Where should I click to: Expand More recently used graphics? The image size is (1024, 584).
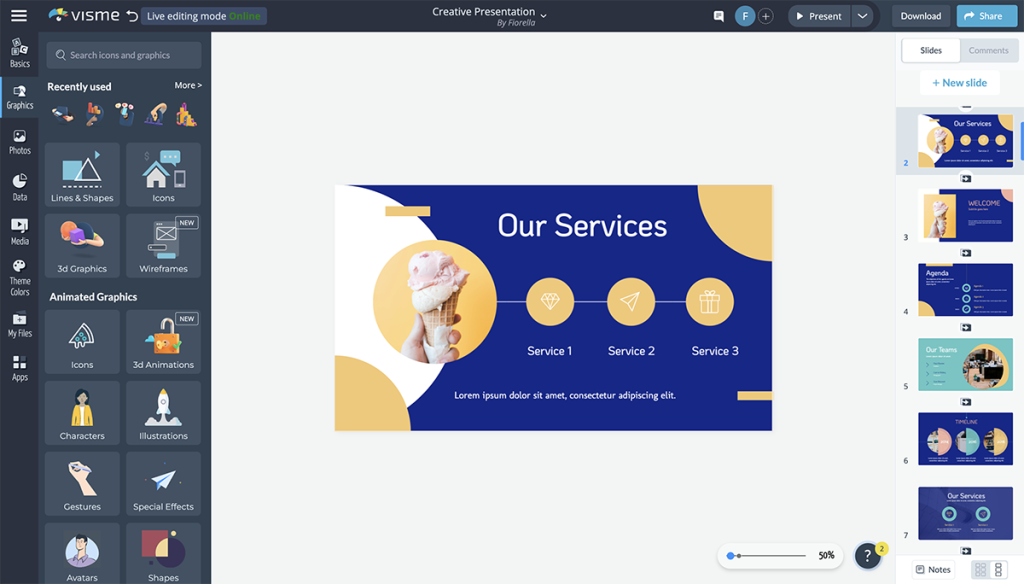coord(188,86)
